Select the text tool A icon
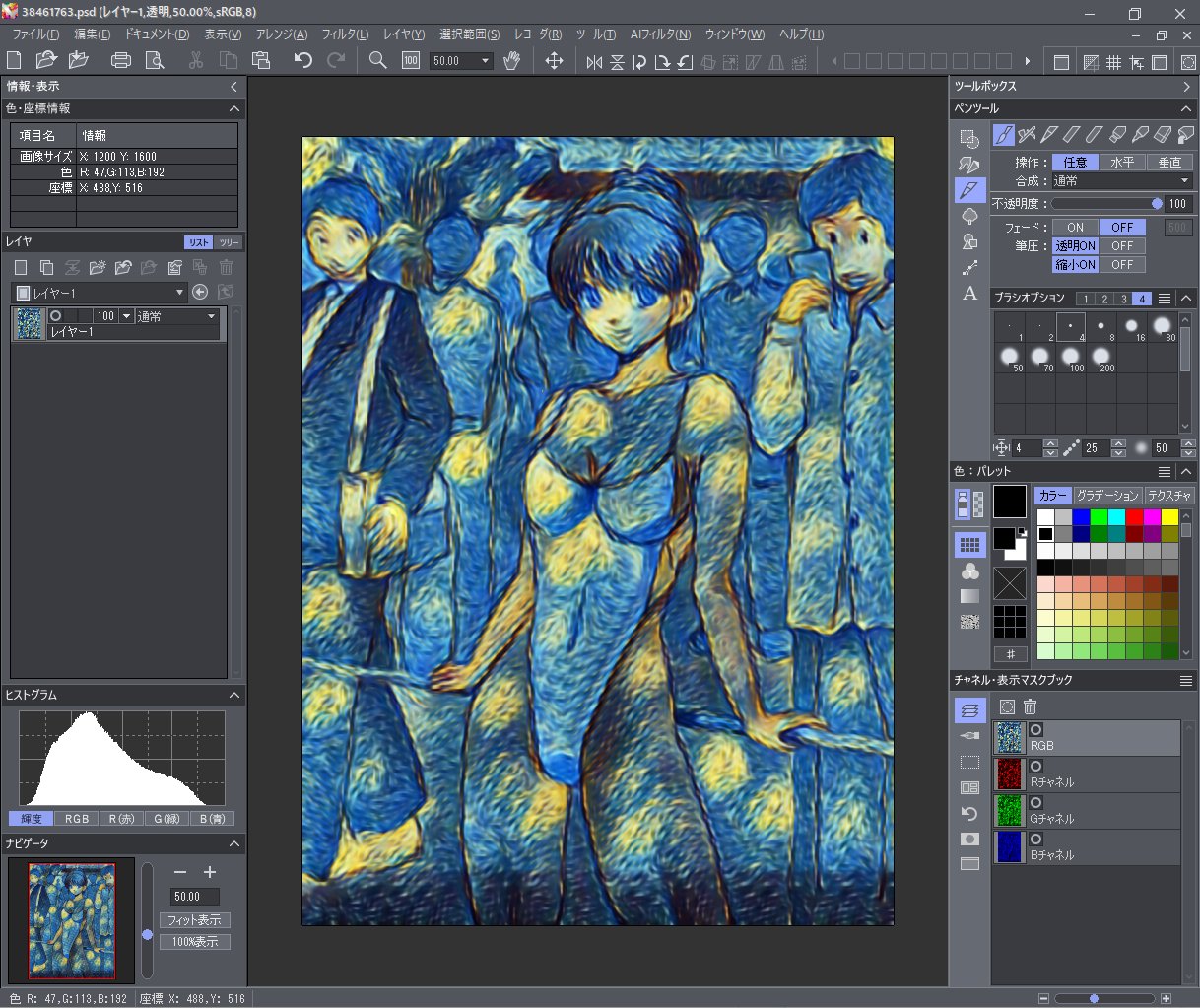 969,293
